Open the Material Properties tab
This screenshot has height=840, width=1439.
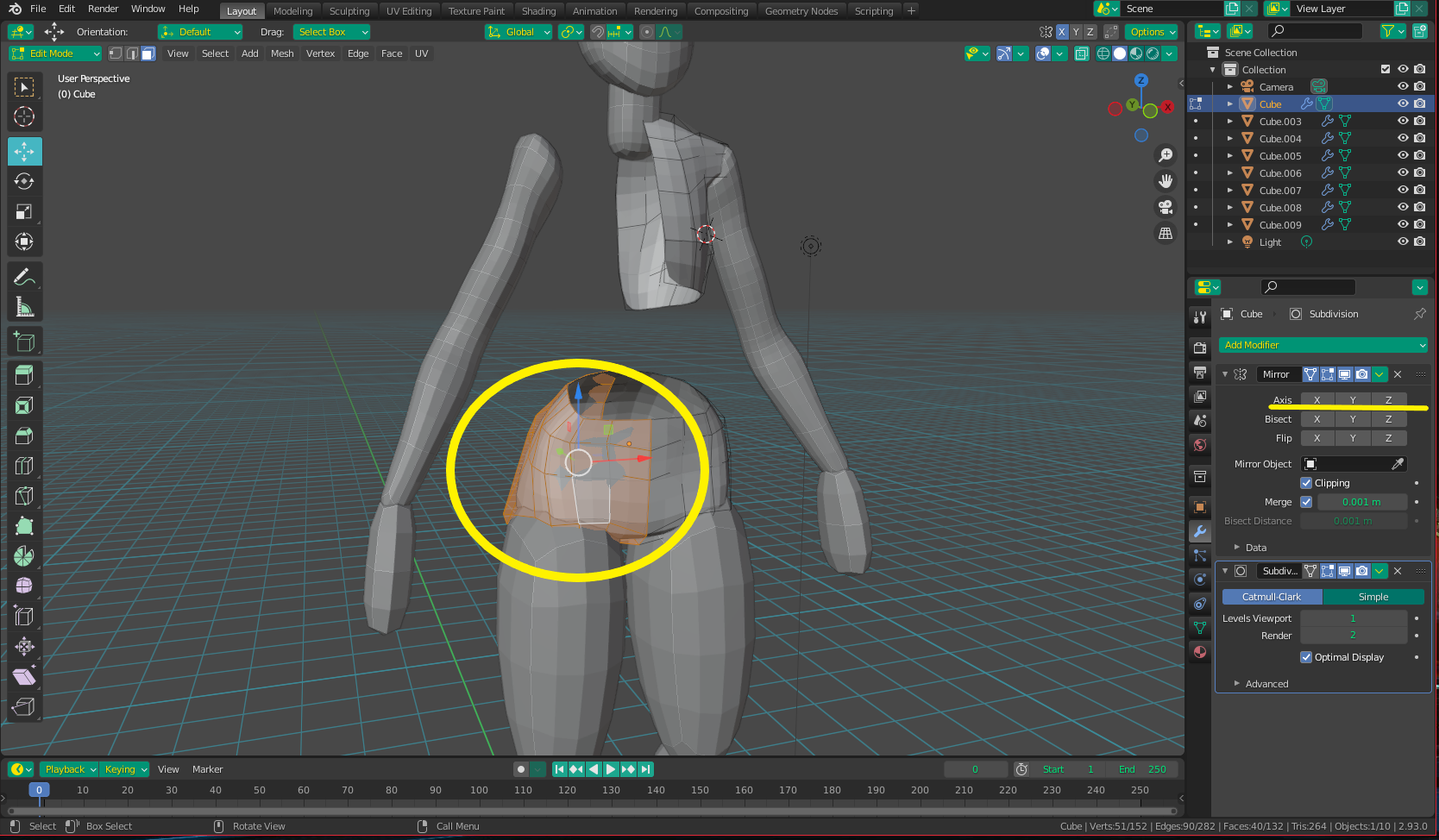[1199, 652]
